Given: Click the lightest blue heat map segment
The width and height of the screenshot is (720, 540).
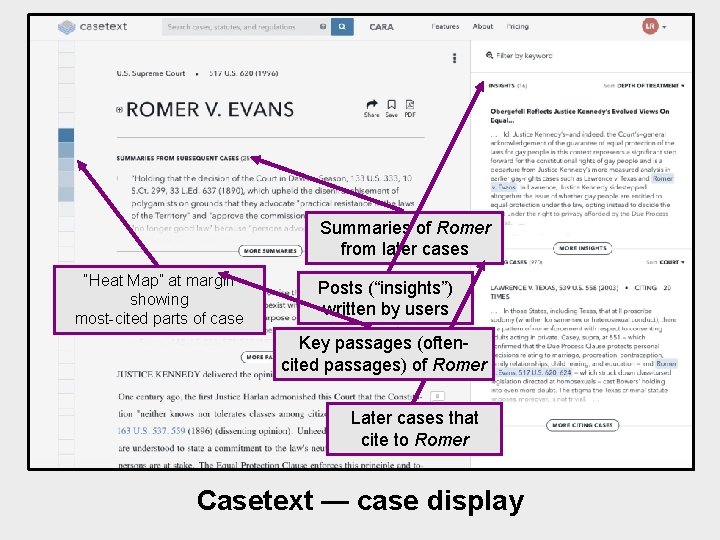Looking at the screenshot, I should (x=66, y=179).
